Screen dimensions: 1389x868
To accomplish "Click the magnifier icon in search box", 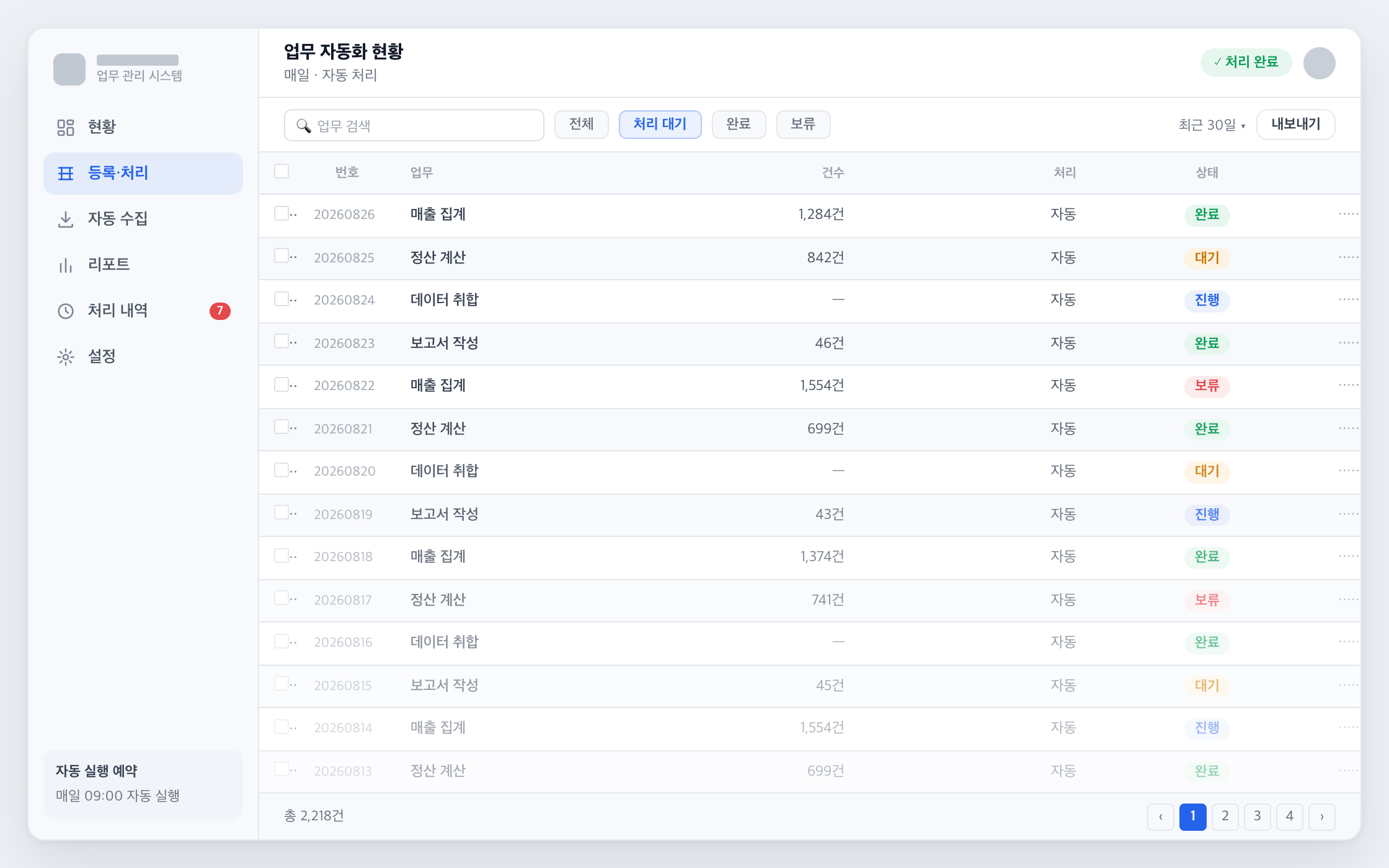I will coord(304,126).
